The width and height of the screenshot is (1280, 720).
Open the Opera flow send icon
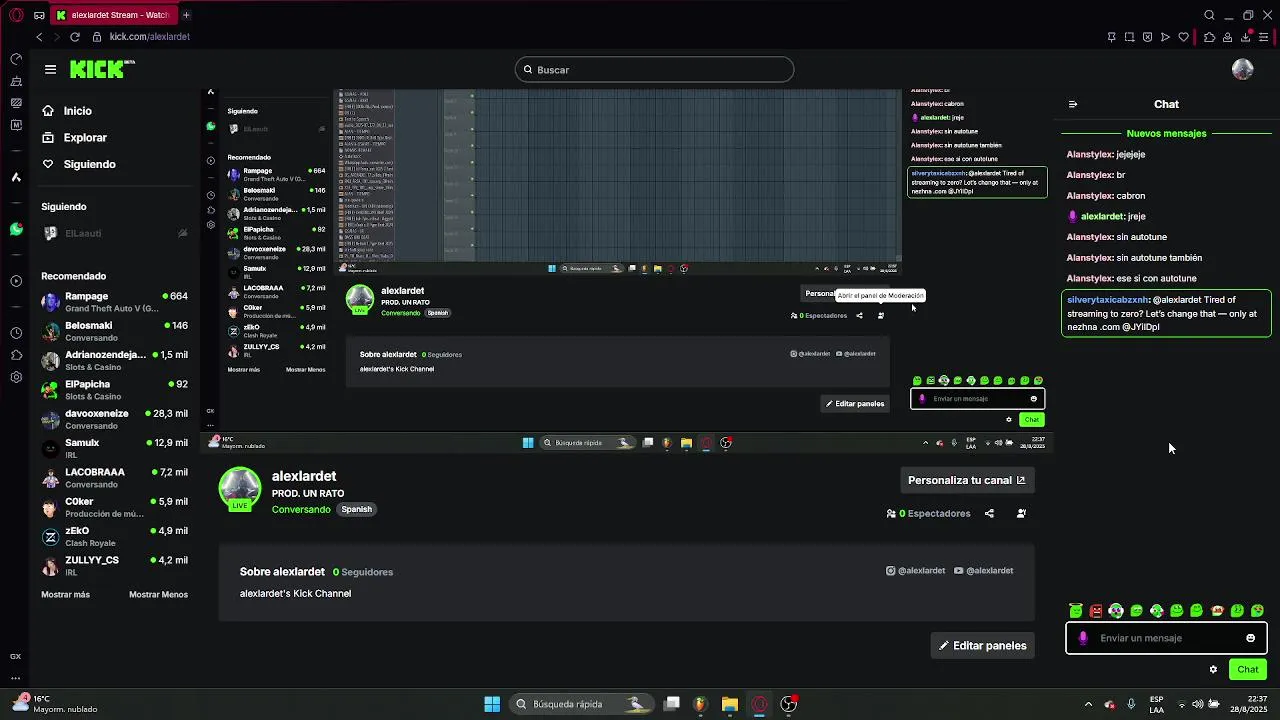coord(1165,37)
